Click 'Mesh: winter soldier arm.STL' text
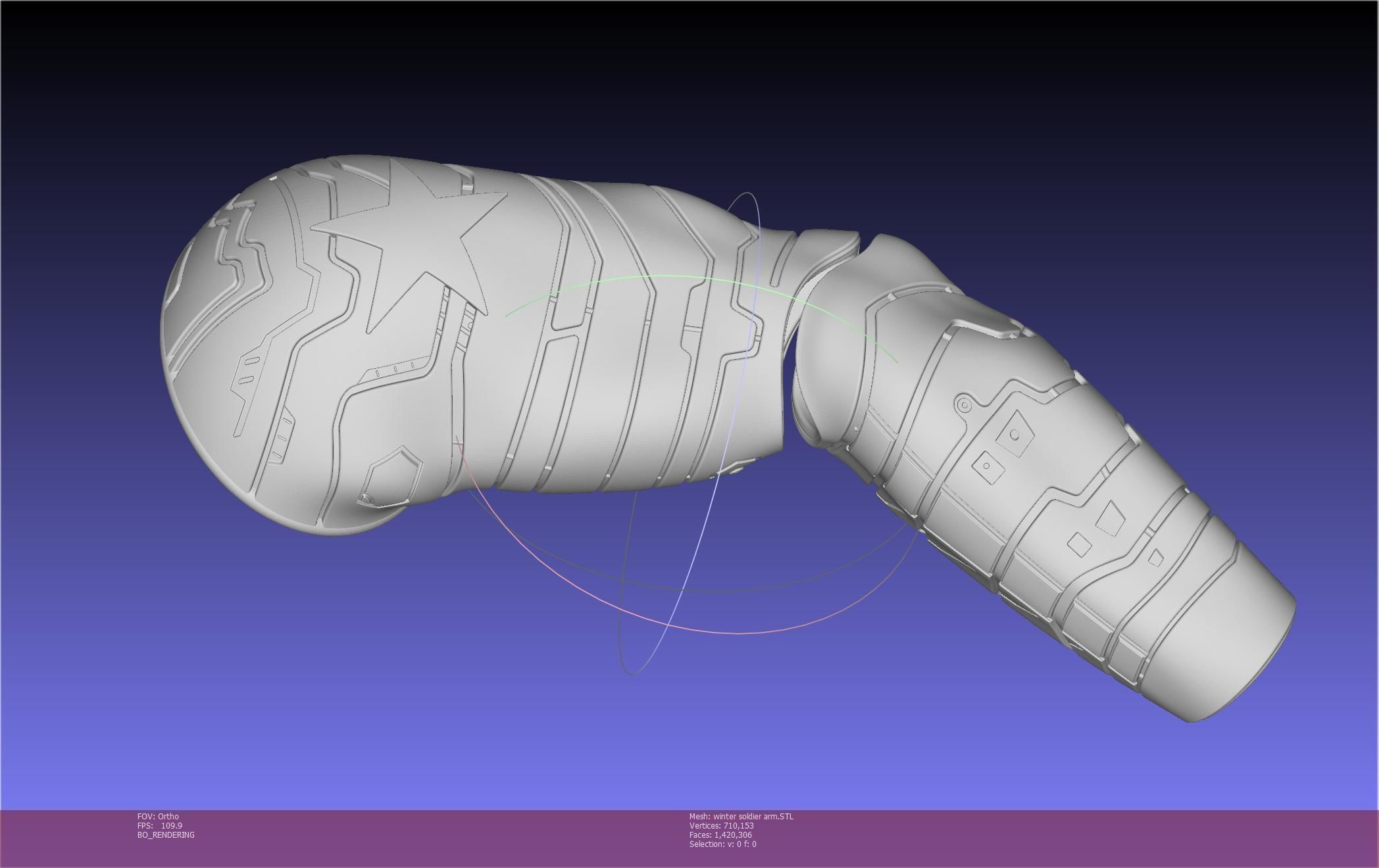The height and width of the screenshot is (868, 1379). [x=741, y=816]
